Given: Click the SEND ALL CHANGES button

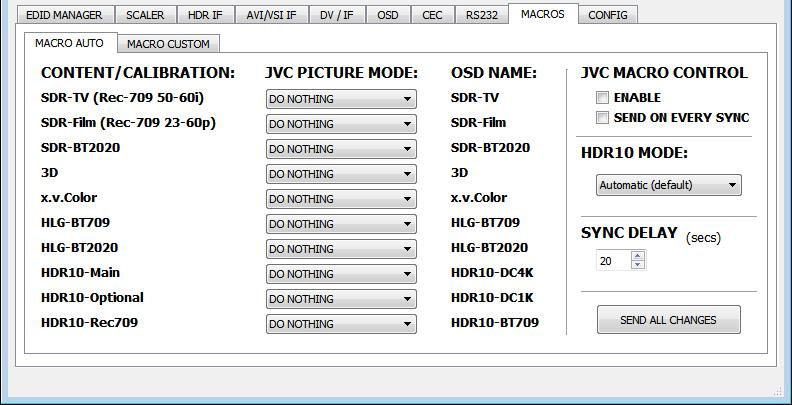Looking at the screenshot, I should pos(669,320).
